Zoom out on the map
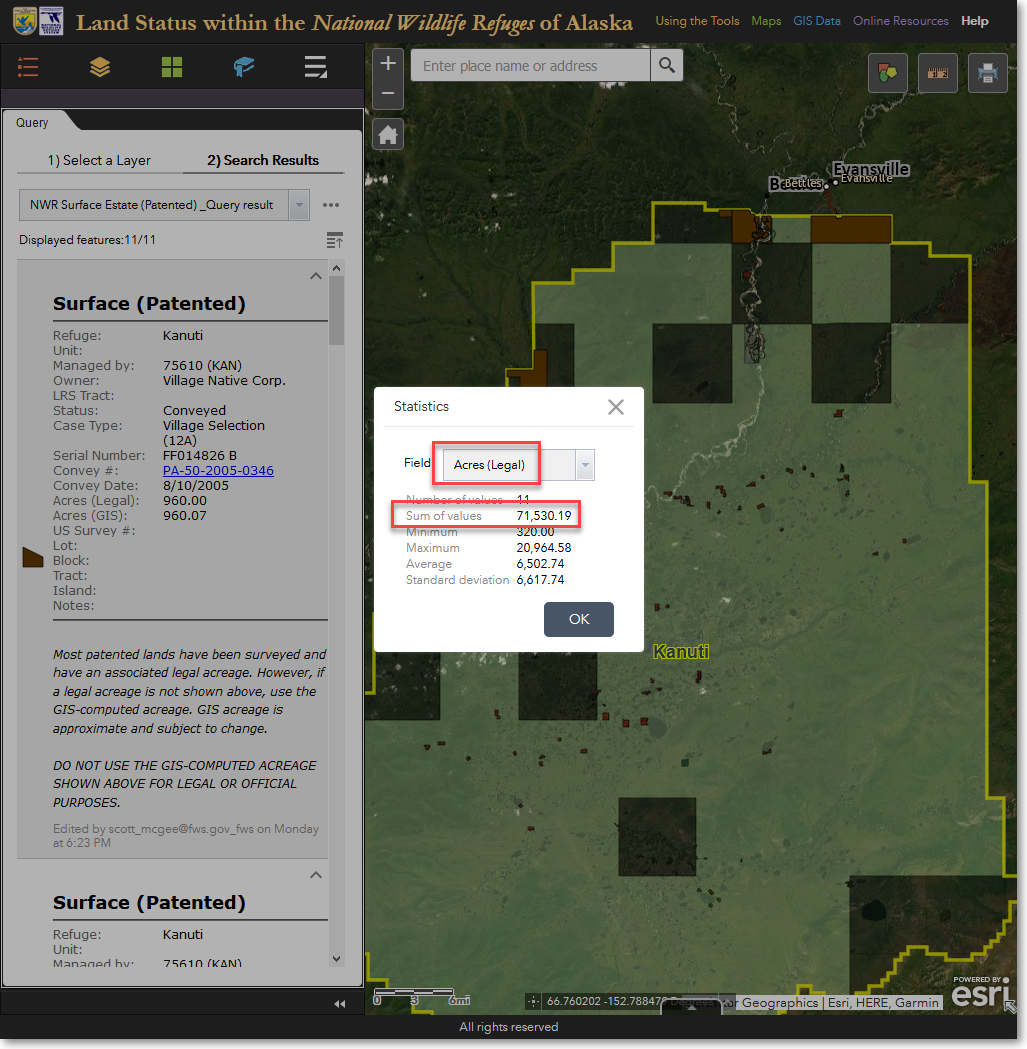 pos(388,93)
